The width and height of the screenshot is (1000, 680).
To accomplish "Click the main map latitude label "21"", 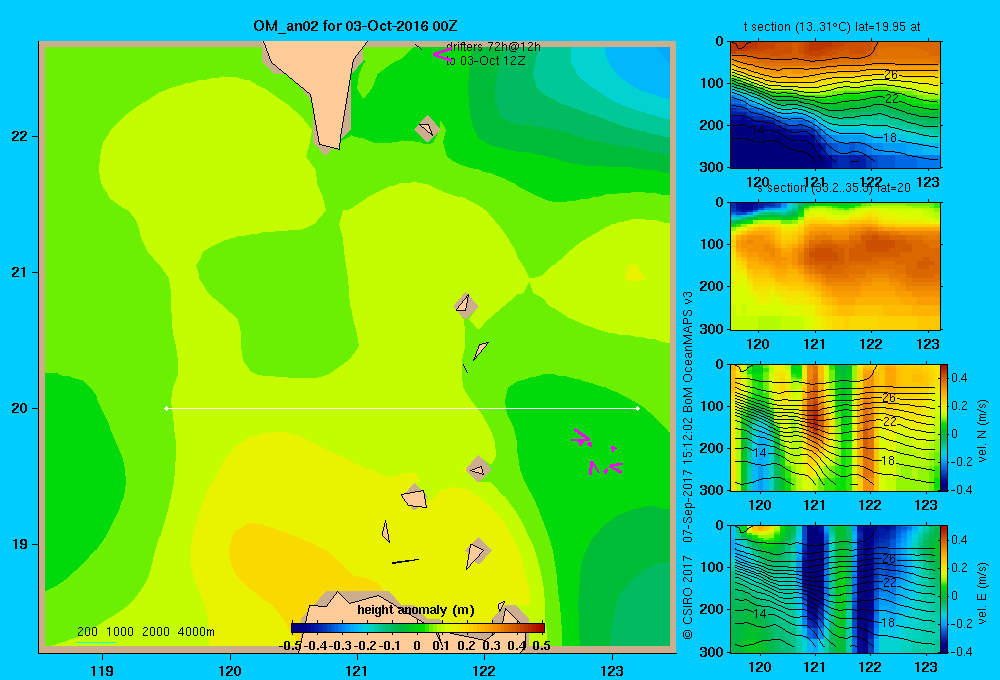I will click(20, 272).
